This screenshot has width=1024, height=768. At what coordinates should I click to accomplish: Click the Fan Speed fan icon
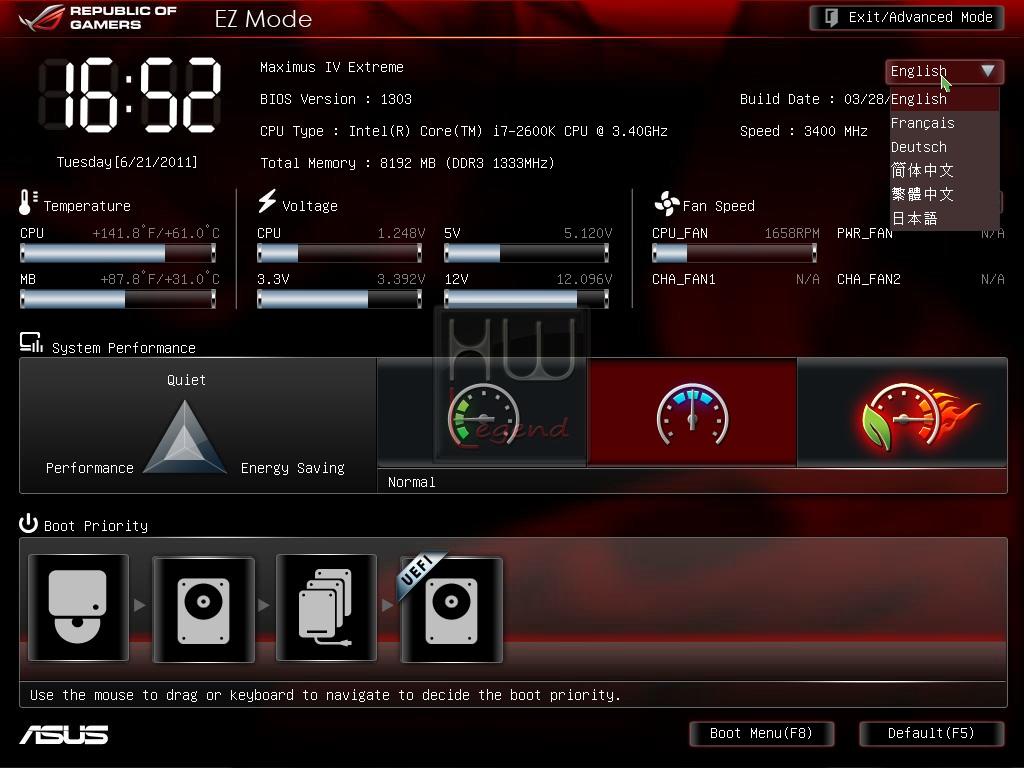667,204
